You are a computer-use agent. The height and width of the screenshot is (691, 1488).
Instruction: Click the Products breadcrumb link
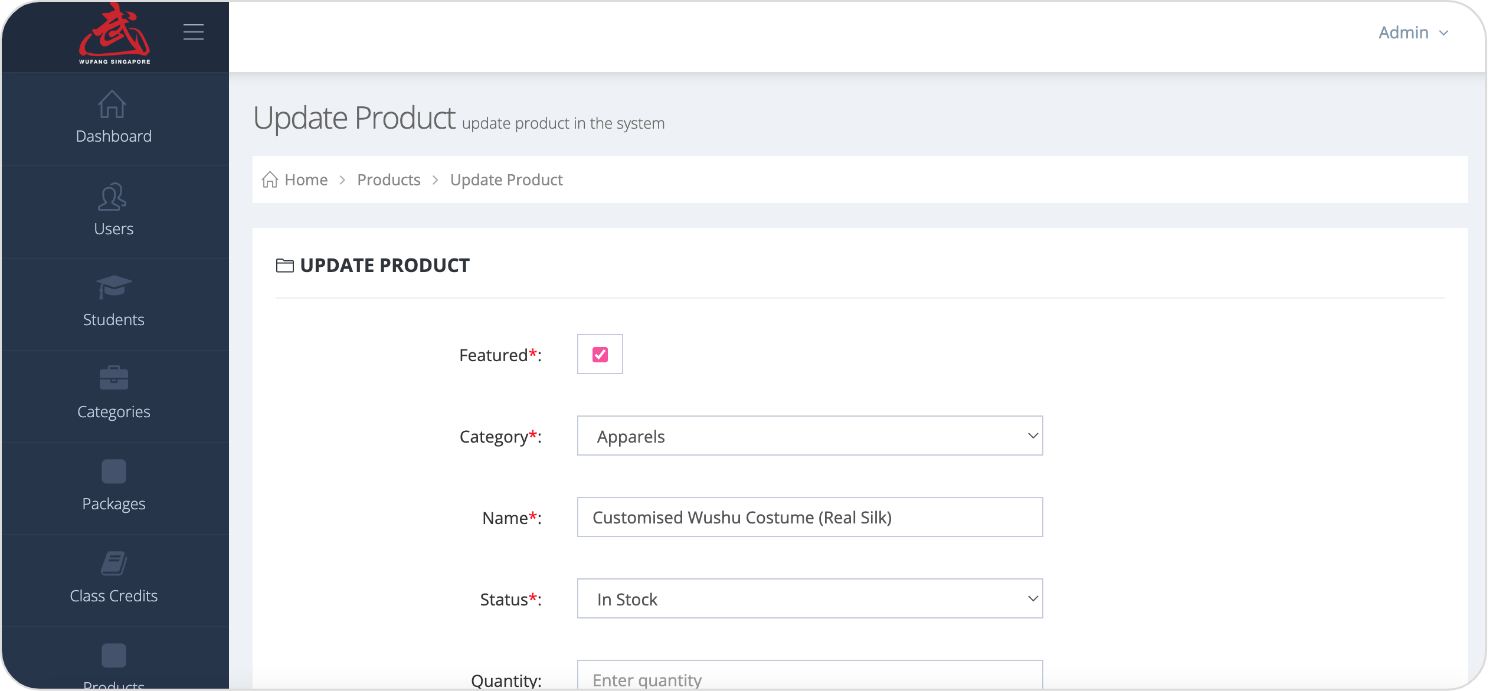coord(389,180)
